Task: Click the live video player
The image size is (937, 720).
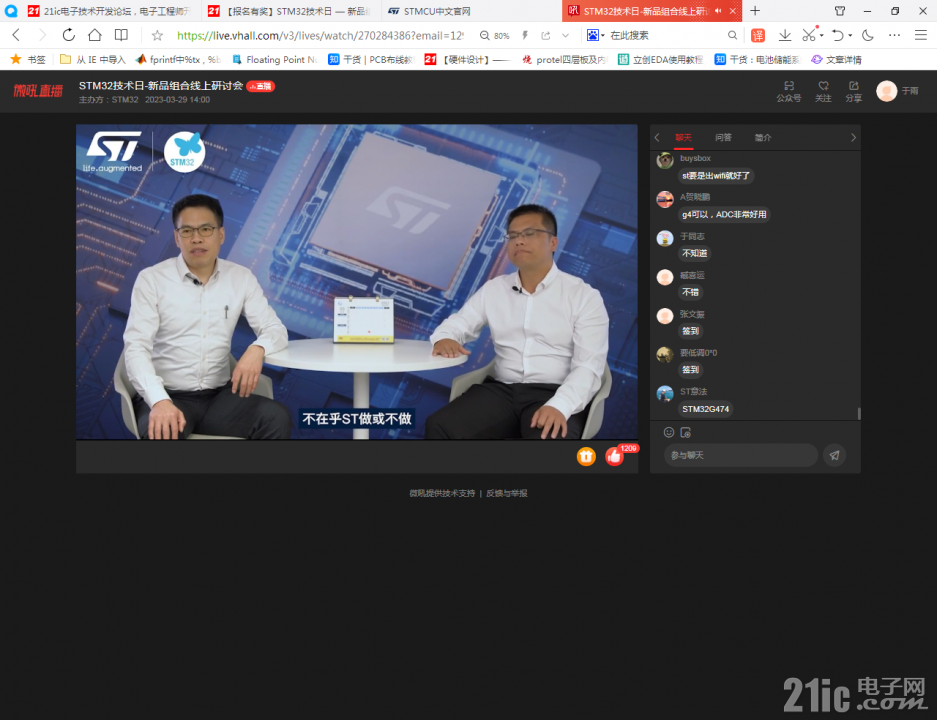Action: (357, 282)
